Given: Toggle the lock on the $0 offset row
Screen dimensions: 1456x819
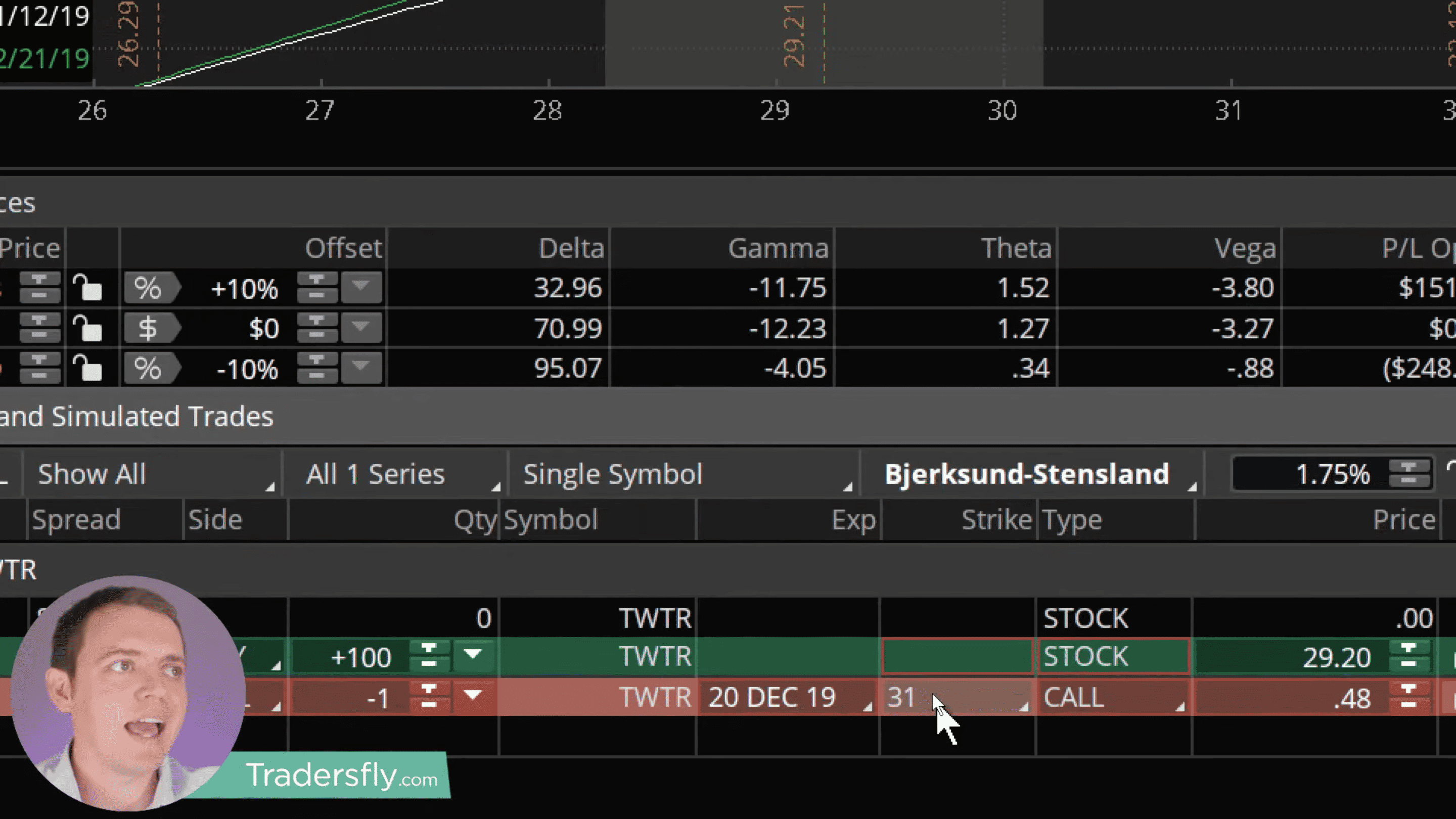Looking at the screenshot, I should (87, 328).
